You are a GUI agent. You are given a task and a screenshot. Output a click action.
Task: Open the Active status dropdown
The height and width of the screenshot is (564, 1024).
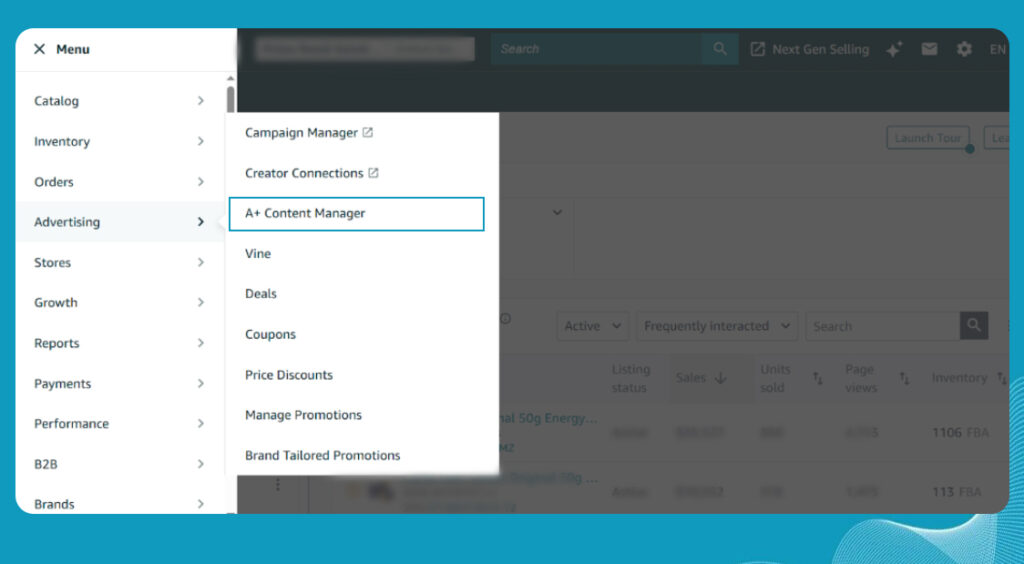pos(592,326)
